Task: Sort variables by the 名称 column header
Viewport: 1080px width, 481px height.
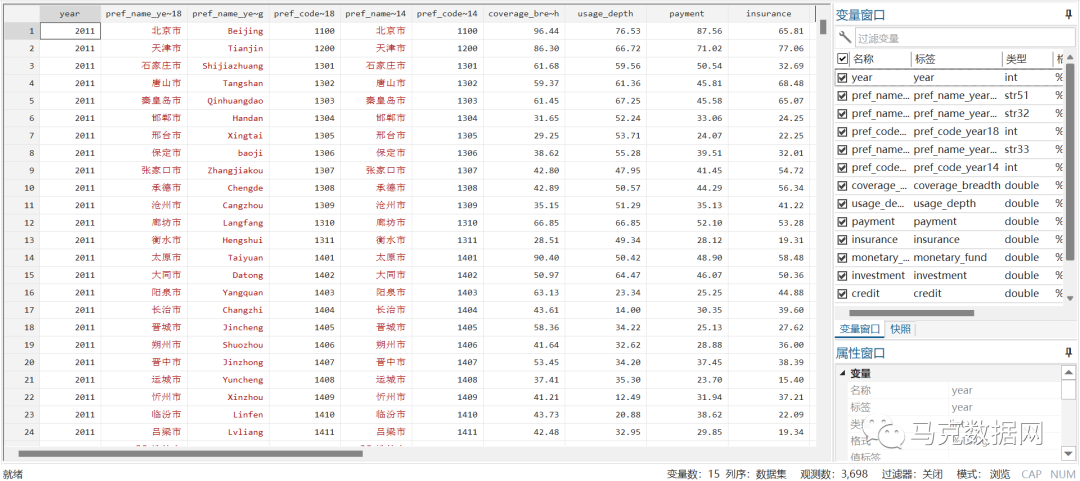Action: [x=864, y=59]
